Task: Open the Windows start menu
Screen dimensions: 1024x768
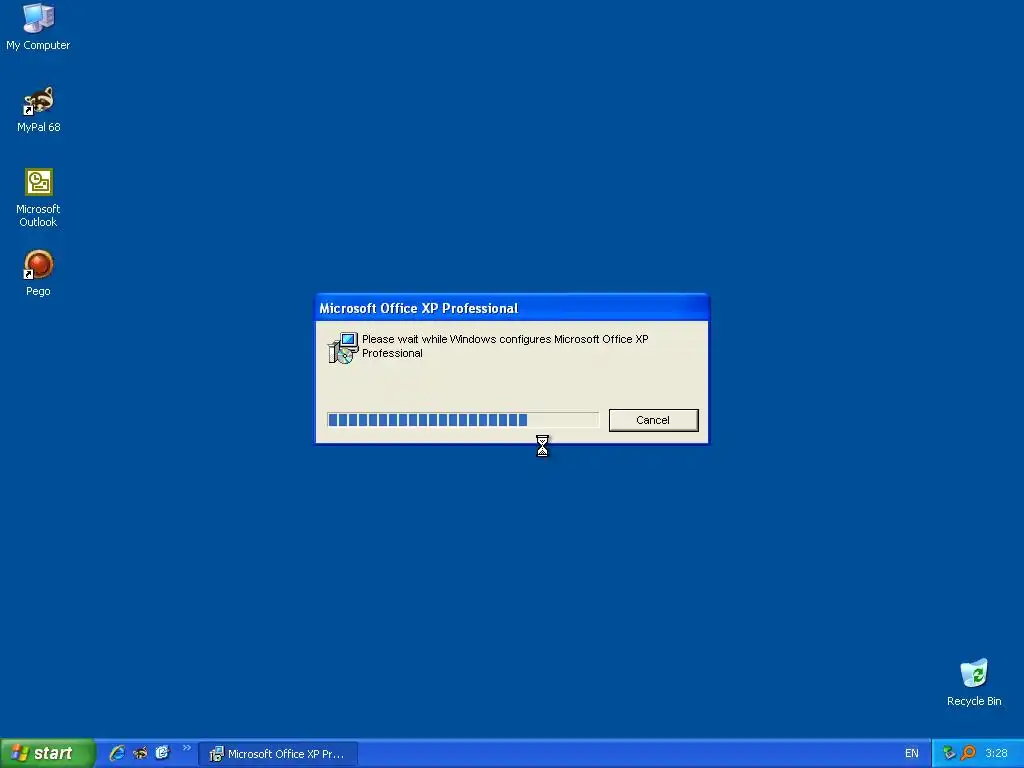Action: [x=47, y=753]
